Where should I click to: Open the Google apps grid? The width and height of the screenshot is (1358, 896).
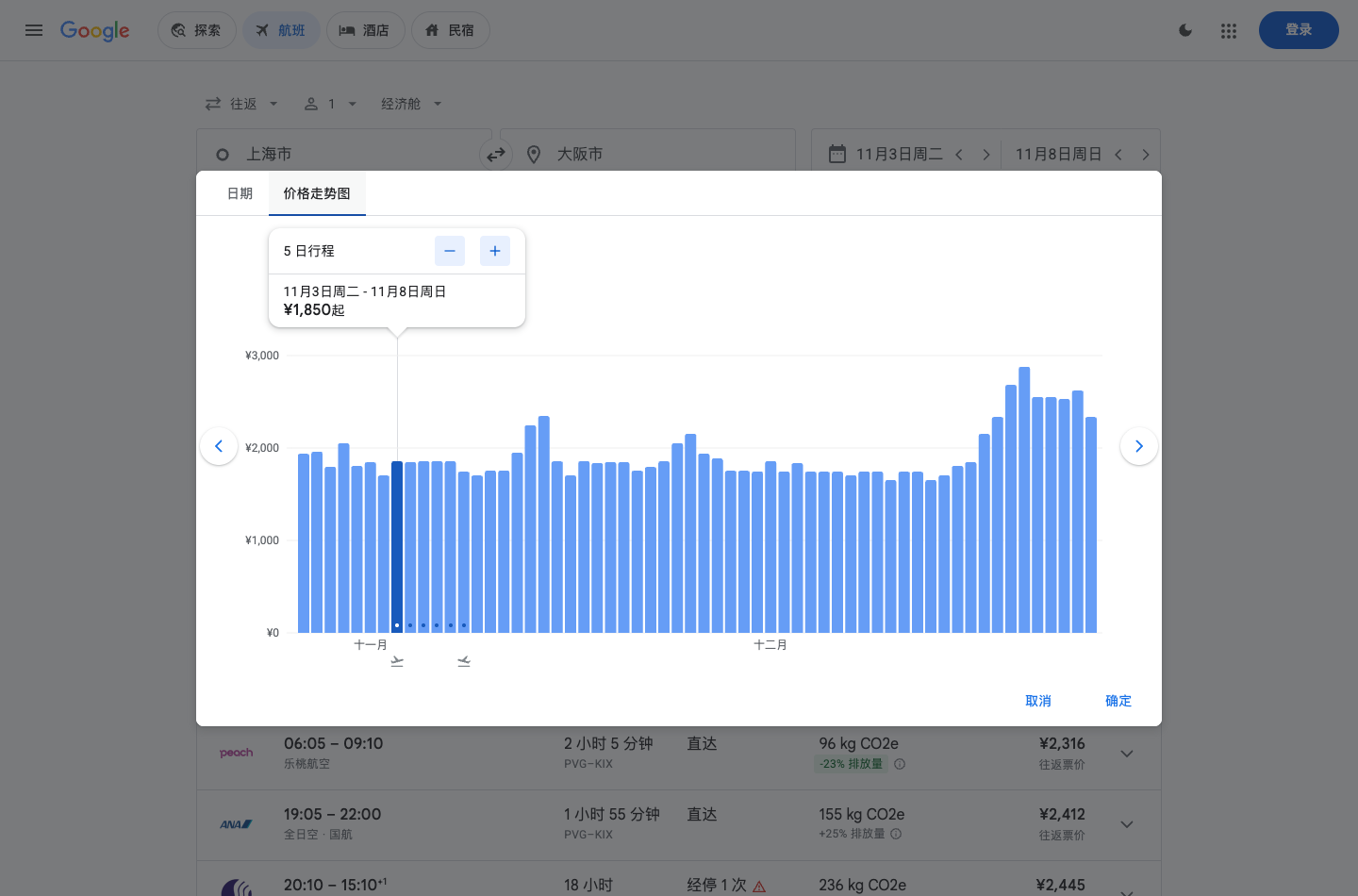tap(1228, 30)
